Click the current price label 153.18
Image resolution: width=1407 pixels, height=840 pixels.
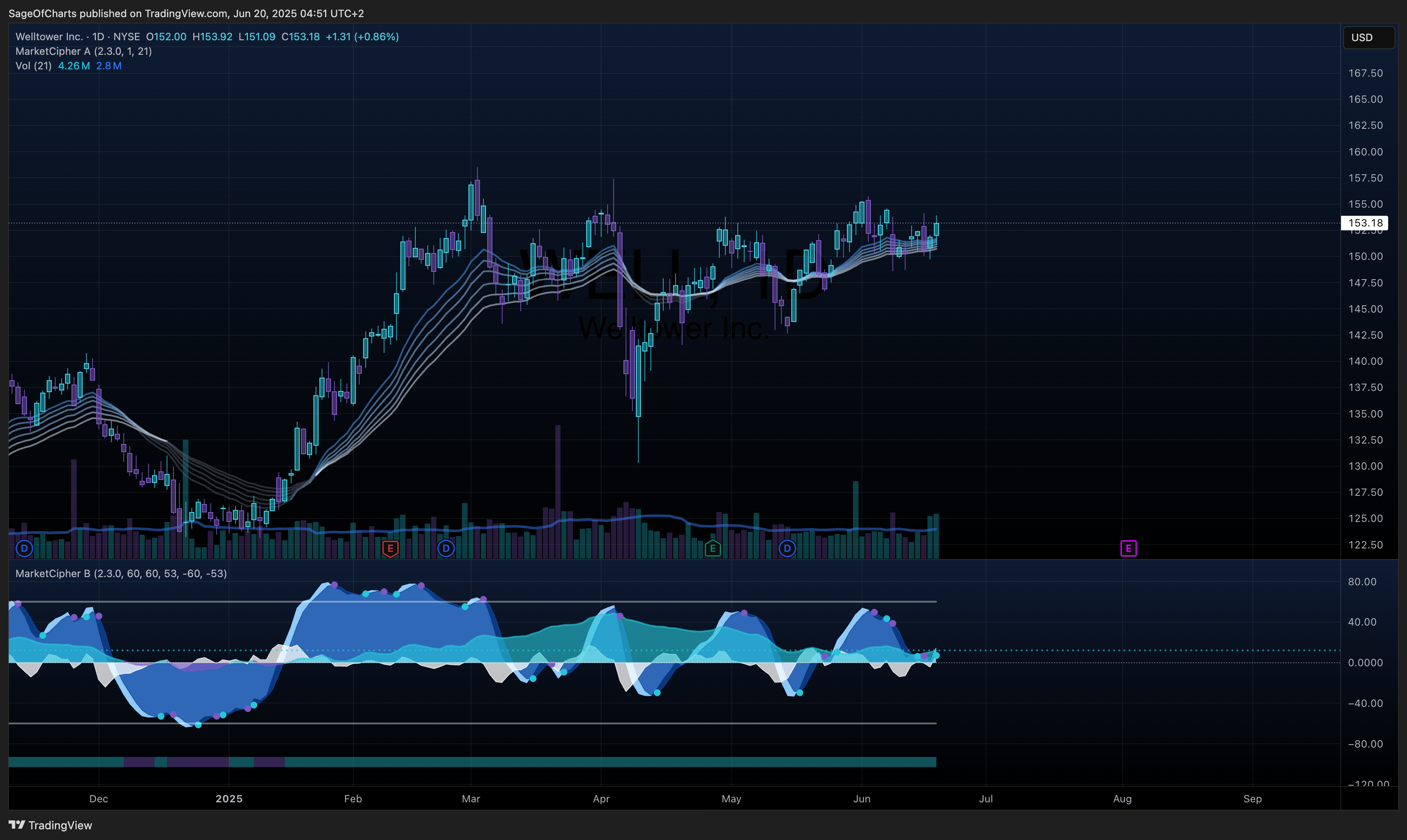[1365, 223]
